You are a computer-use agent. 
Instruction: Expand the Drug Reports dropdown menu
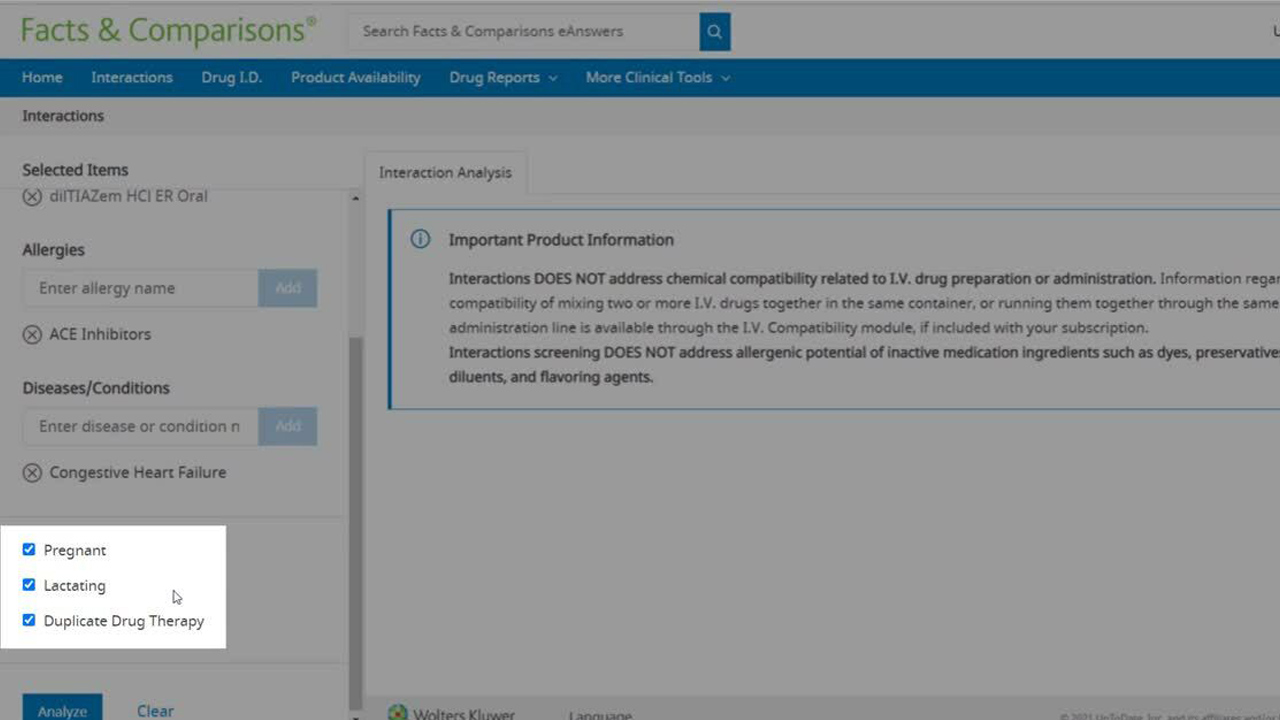(x=503, y=78)
